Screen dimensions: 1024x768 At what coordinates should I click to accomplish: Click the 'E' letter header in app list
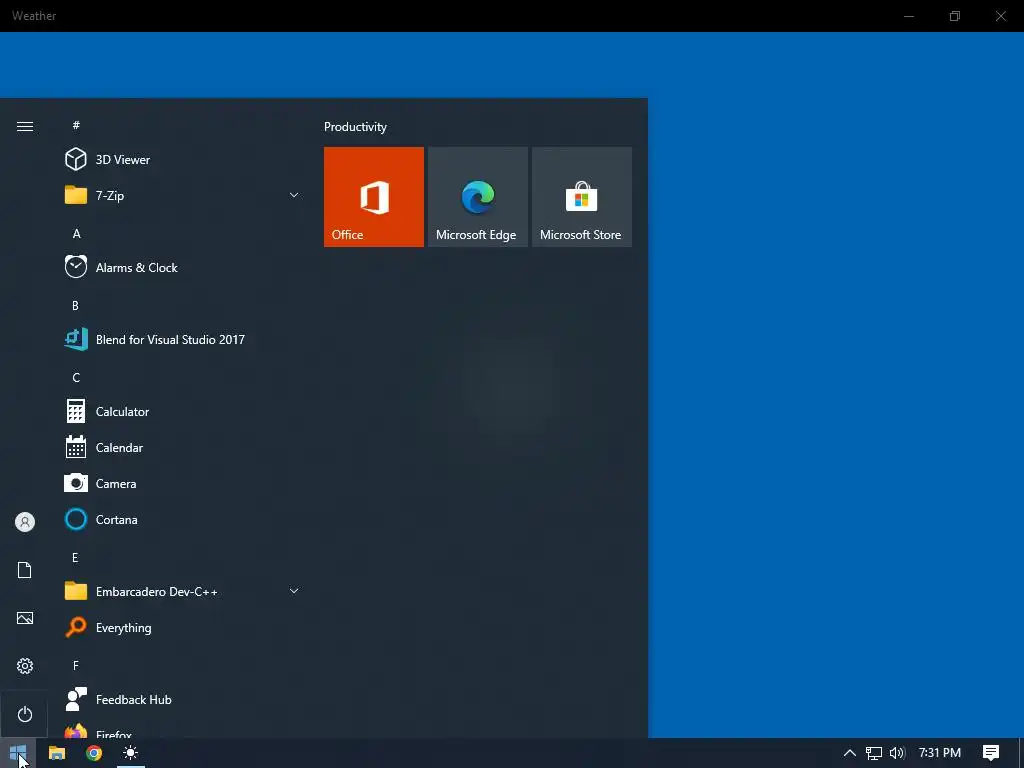75,558
